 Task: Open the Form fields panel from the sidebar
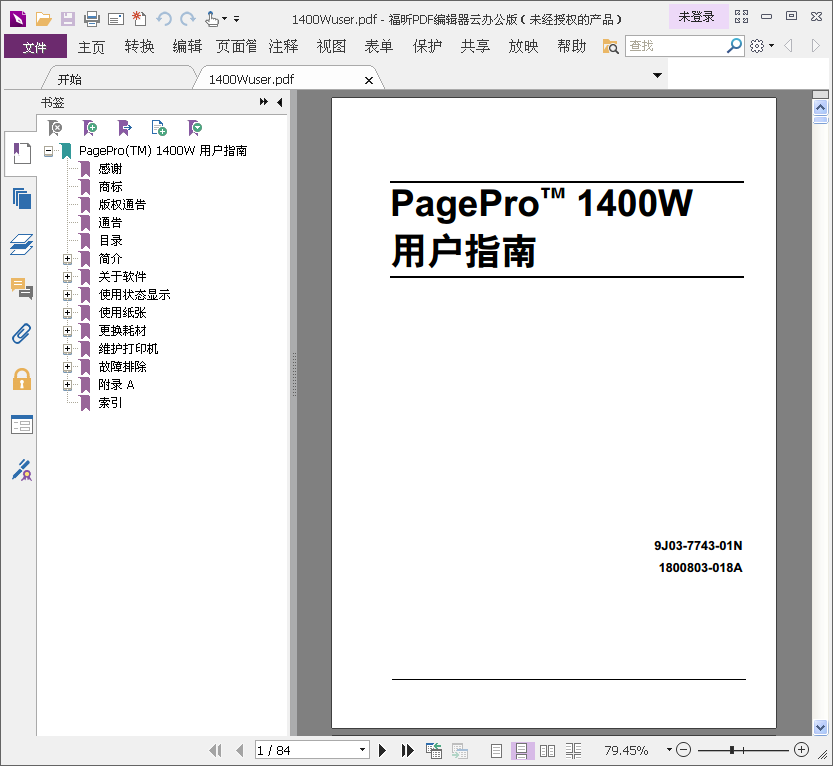[x=22, y=424]
